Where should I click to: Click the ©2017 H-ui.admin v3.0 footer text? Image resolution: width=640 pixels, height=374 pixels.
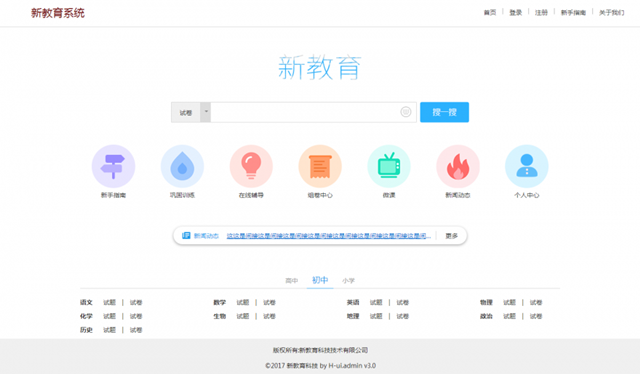coord(320,365)
